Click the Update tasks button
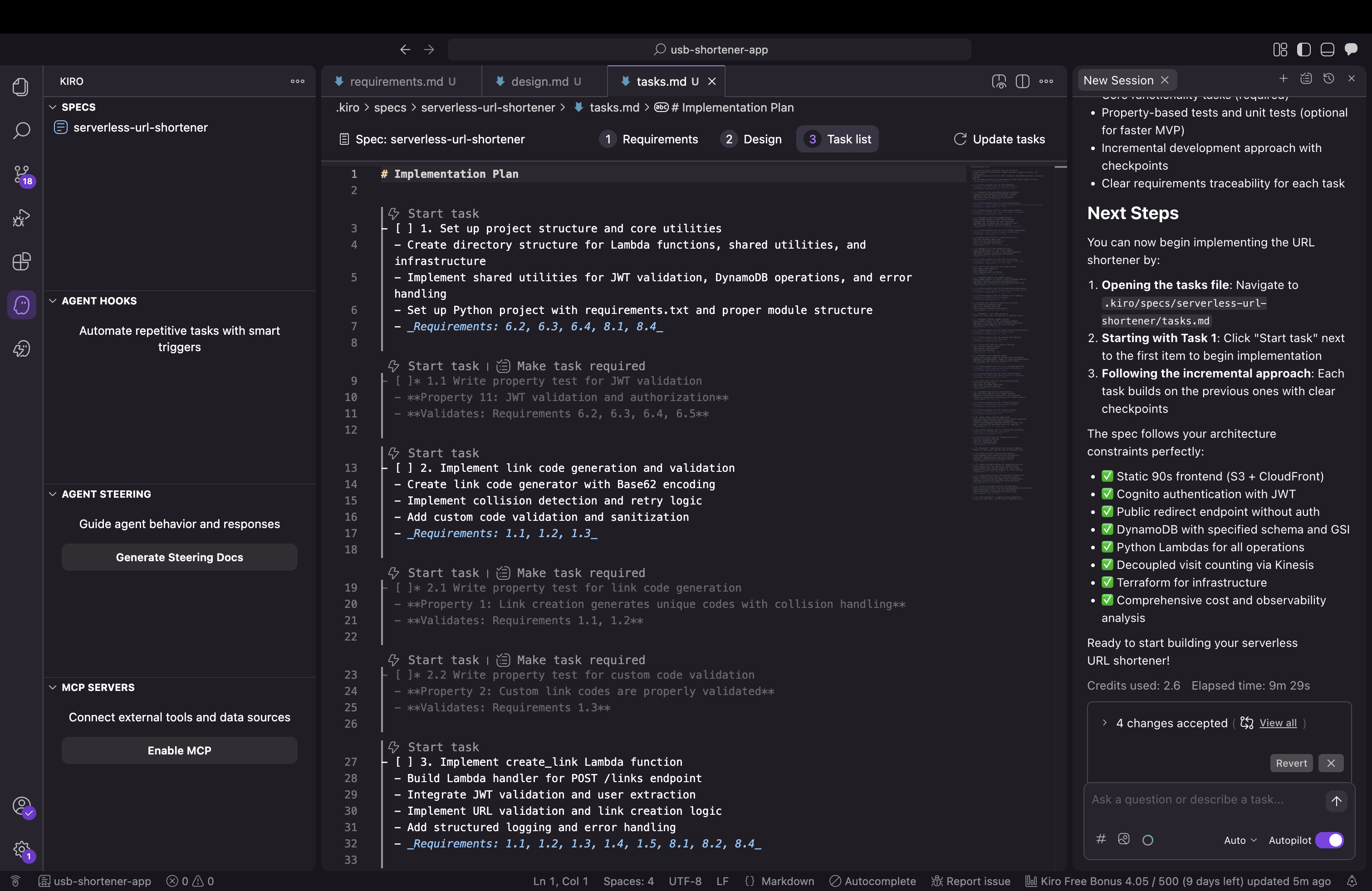 [x=1000, y=139]
